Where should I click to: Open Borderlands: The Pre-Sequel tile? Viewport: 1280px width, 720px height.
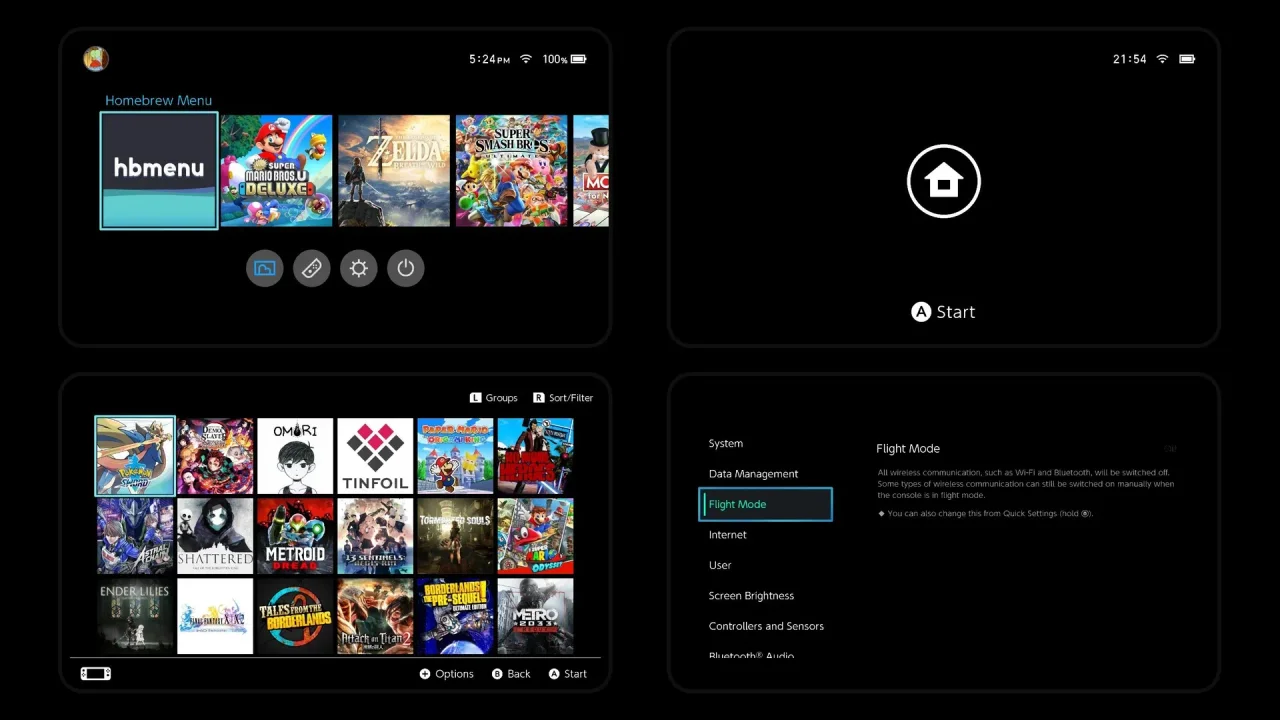tap(455, 616)
